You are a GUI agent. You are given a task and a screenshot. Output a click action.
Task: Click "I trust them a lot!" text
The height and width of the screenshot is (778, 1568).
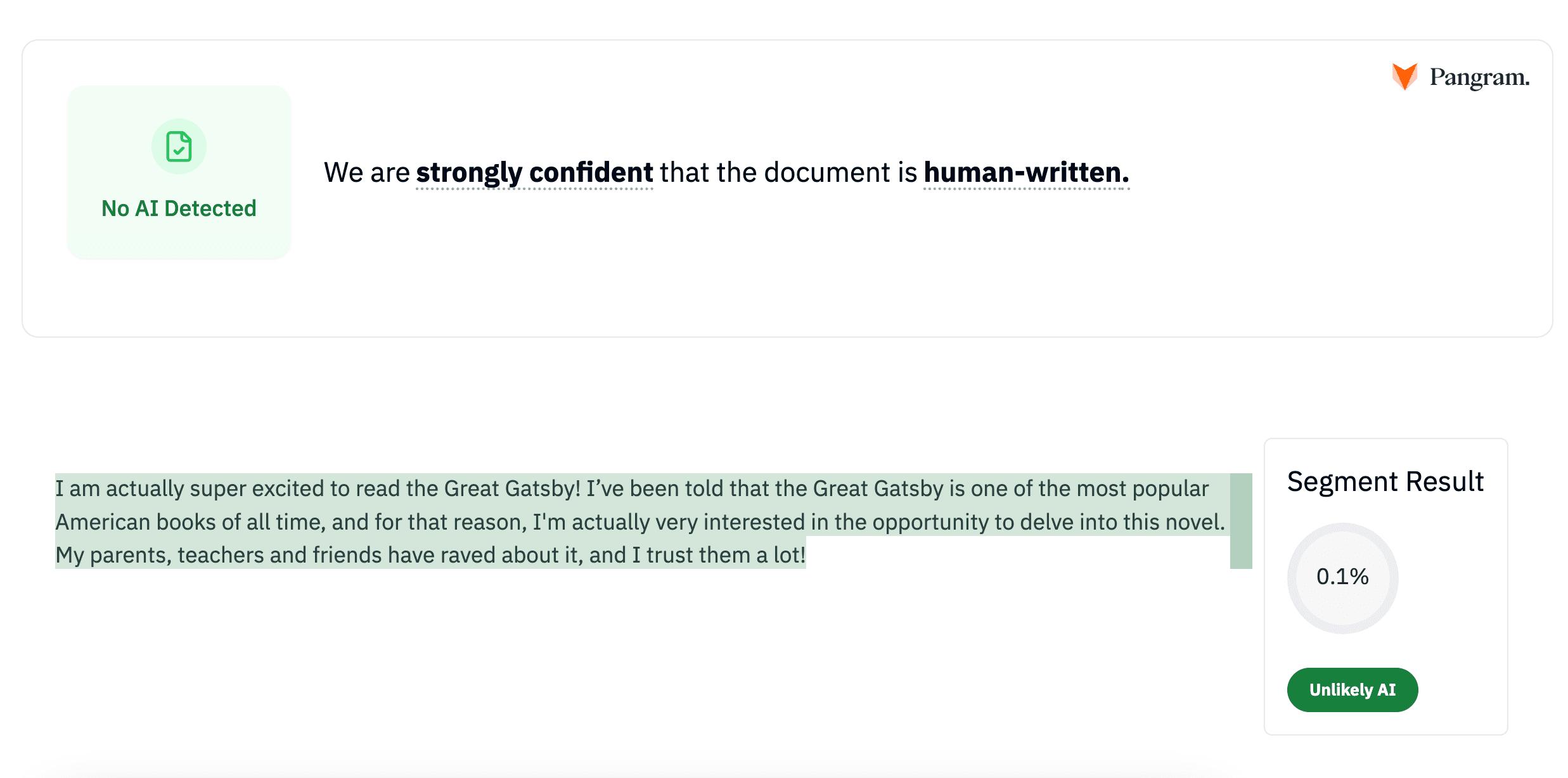(719, 555)
